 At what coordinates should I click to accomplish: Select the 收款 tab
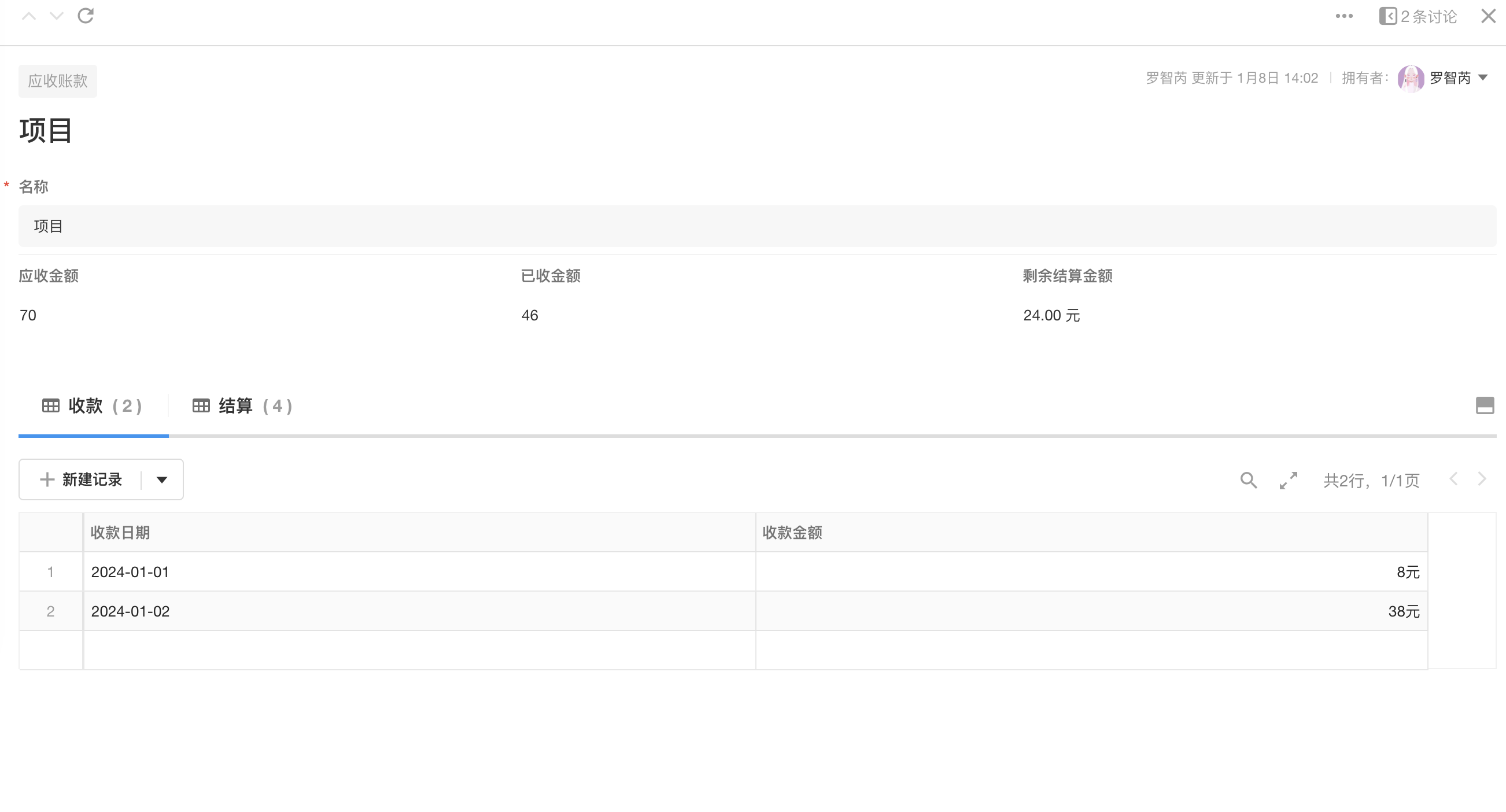point(93,405)
